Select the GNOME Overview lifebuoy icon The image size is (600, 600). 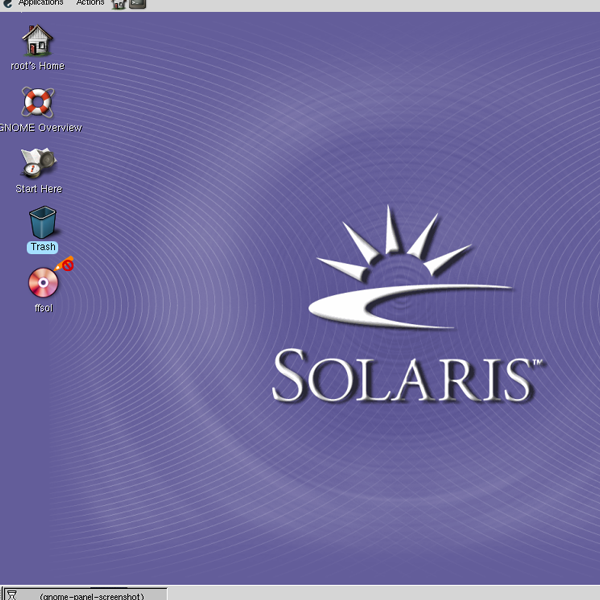[x=38, y=102]
